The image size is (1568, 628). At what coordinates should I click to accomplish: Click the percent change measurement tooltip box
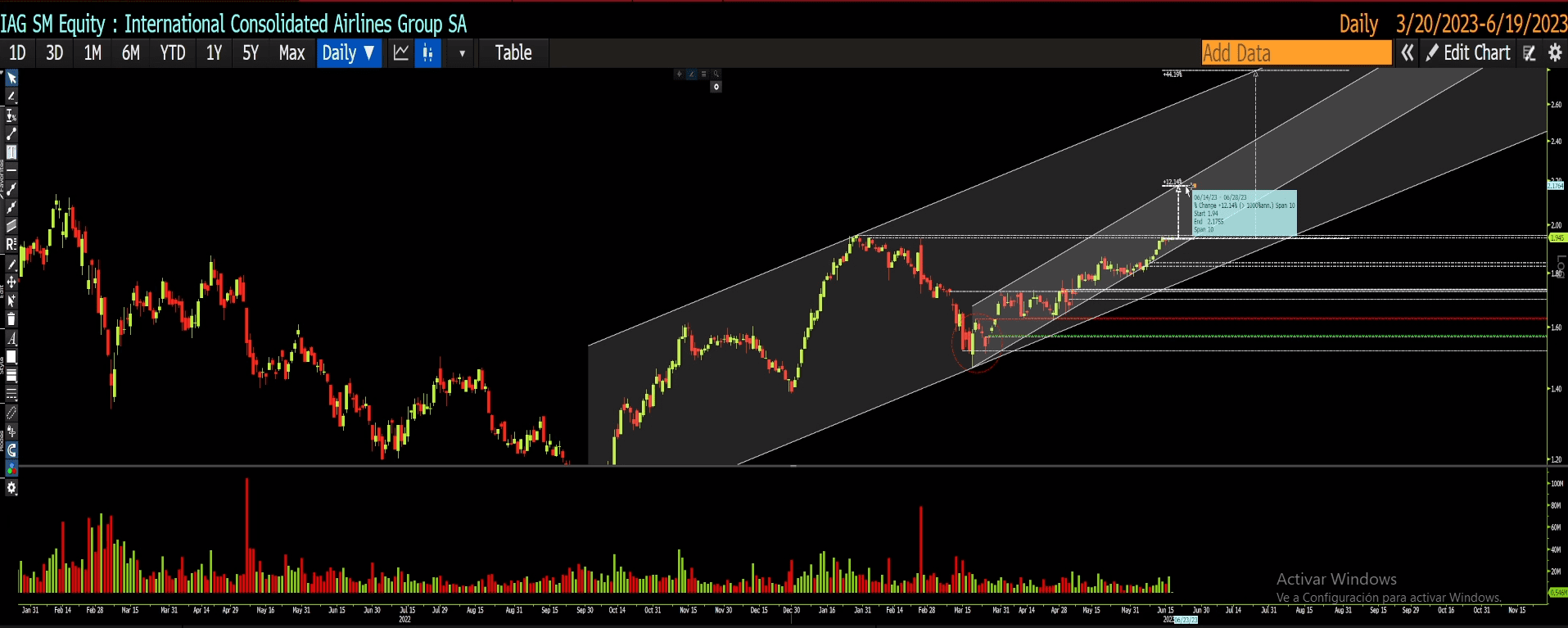click(1245, 213)
